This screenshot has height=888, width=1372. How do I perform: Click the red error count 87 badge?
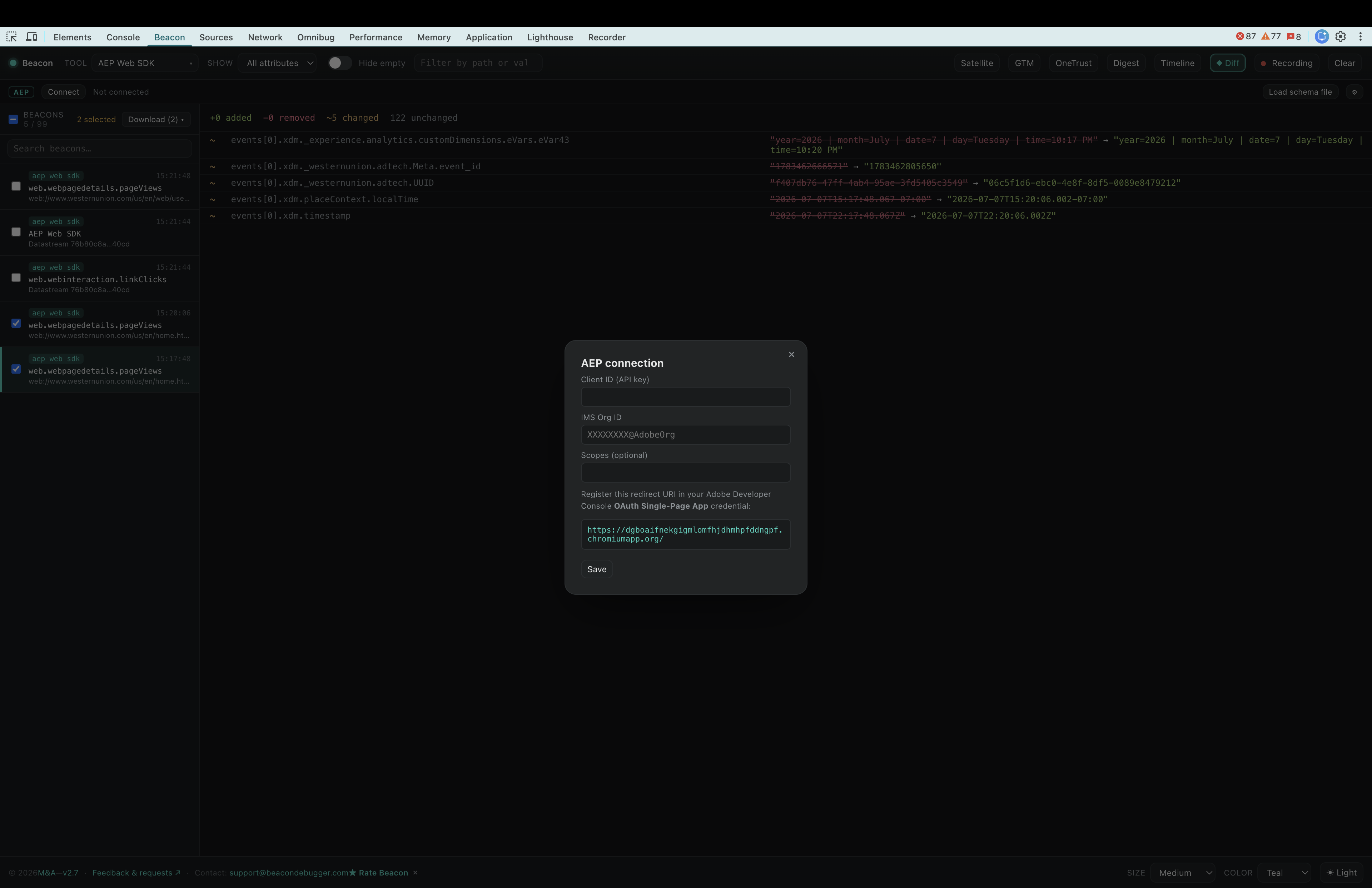click(1245, 37)
